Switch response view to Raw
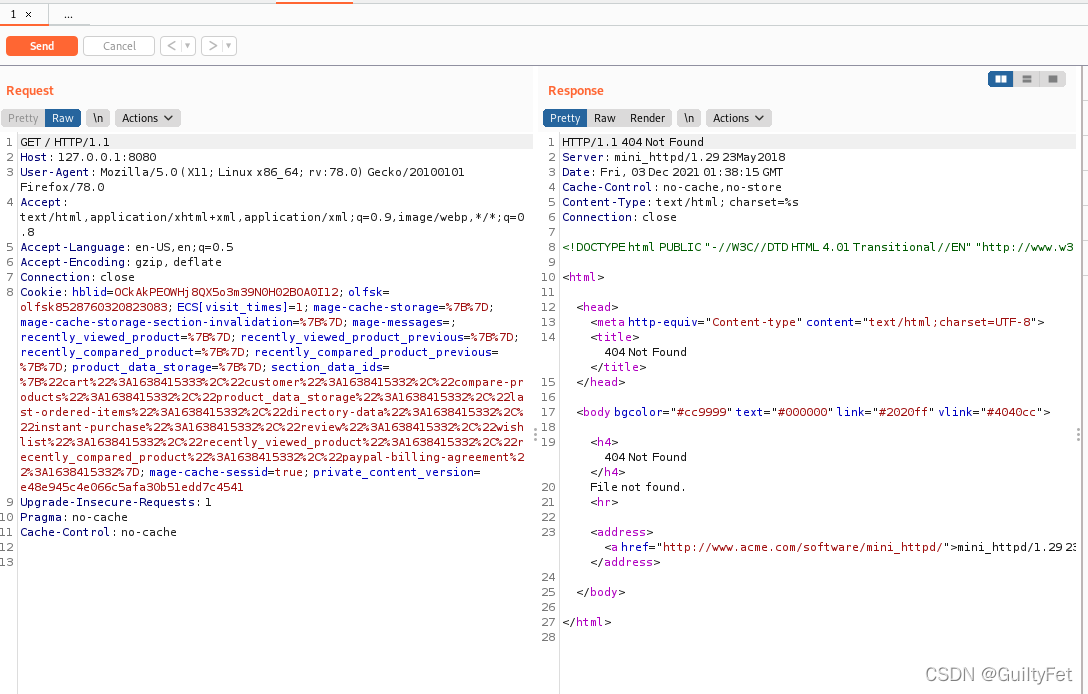1088x694 pixels. pyautogui.click(x=604, y=118)
